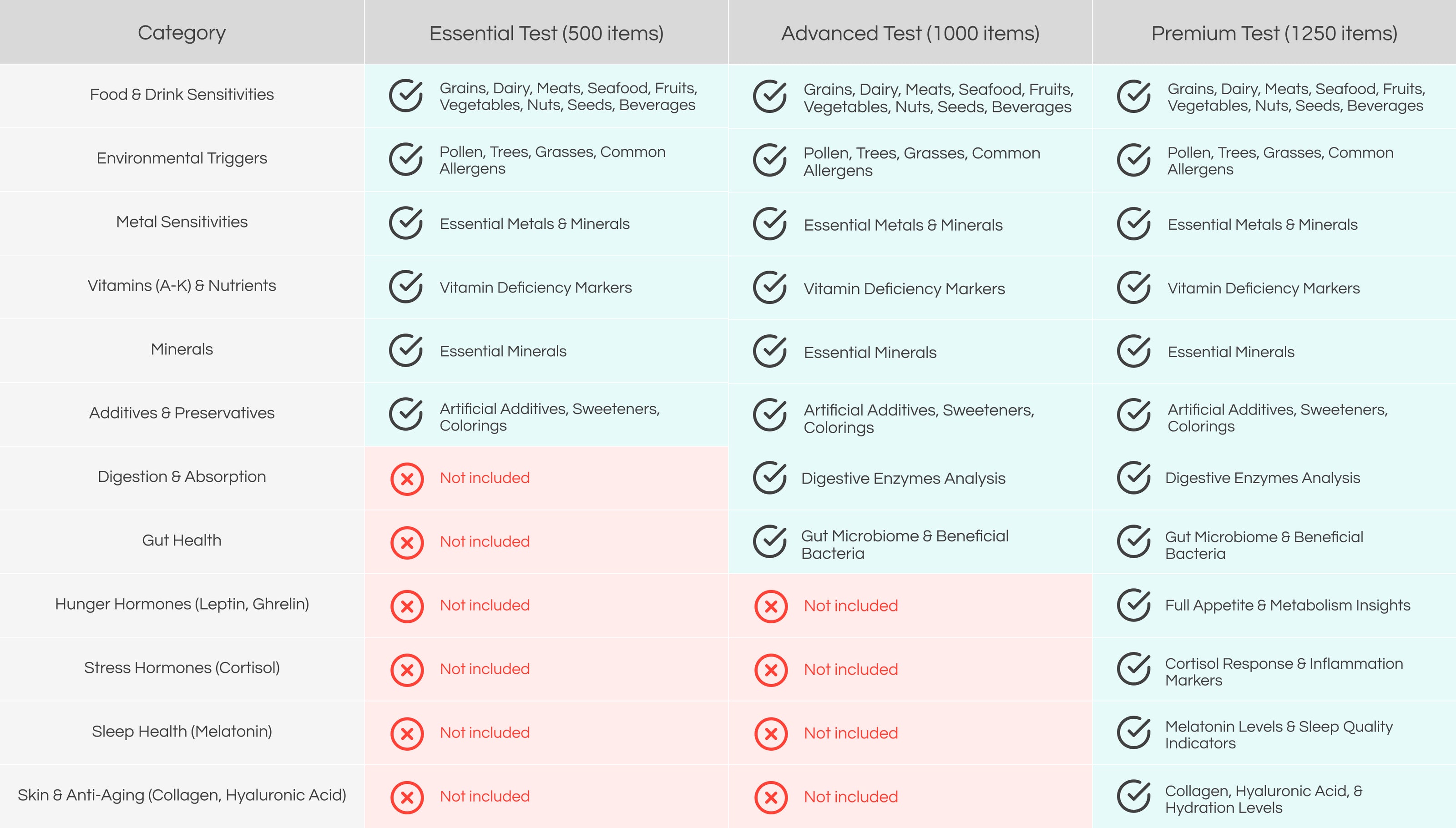
Task: Click Advanced Test checkmark for Environmental Triggers
Action: coord(769,160)
